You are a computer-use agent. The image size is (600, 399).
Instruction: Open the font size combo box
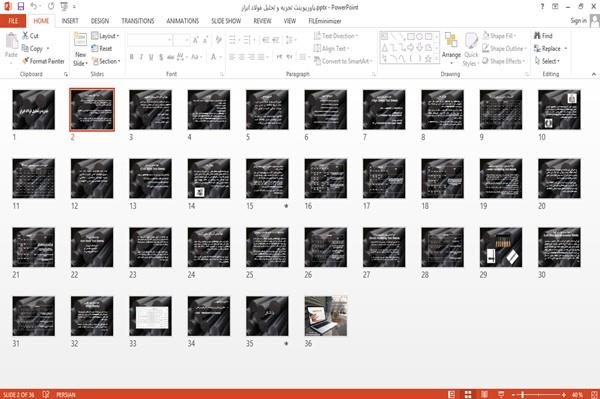[181, 40]
